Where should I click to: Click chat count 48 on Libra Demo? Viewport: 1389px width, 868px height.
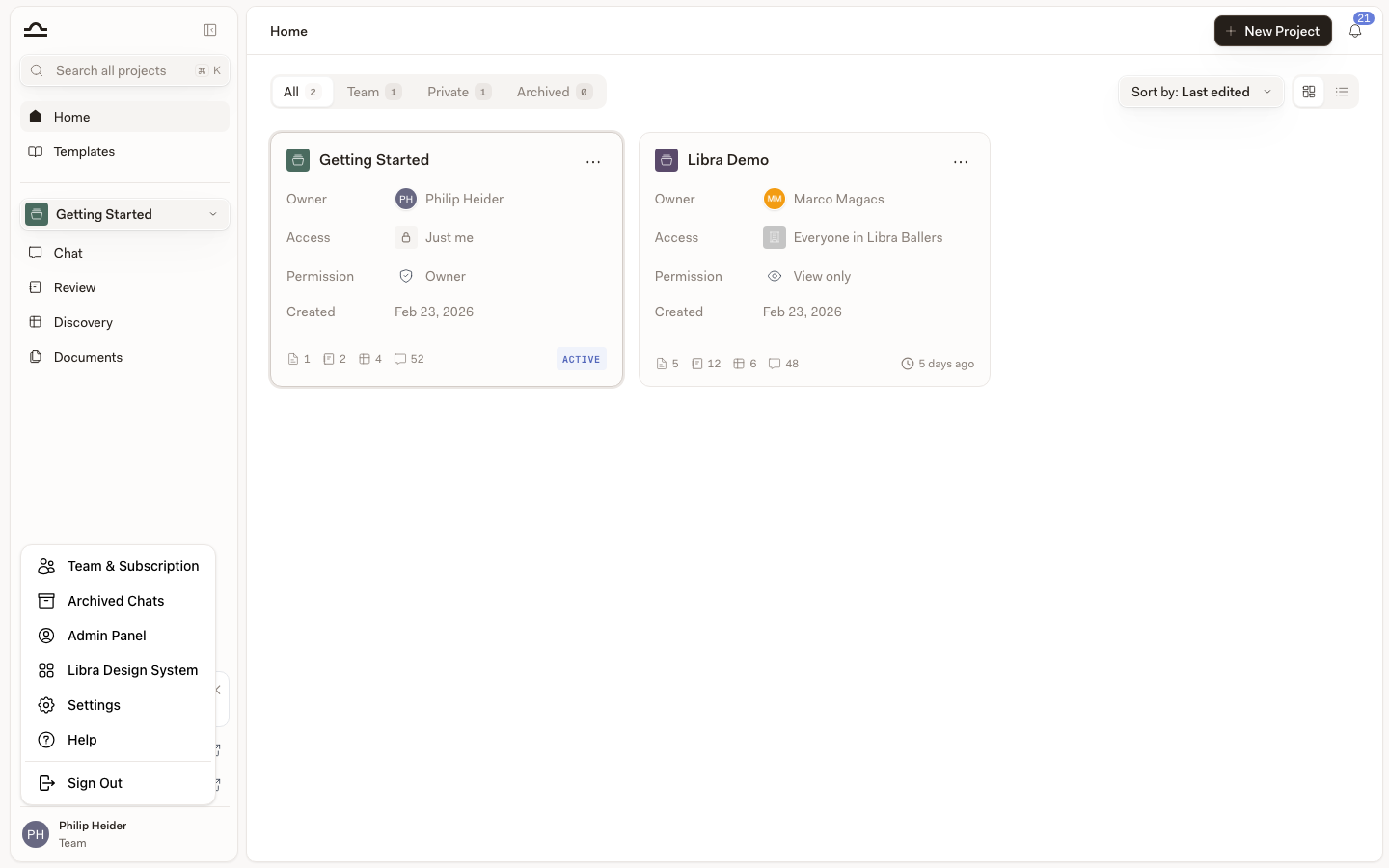783,364
